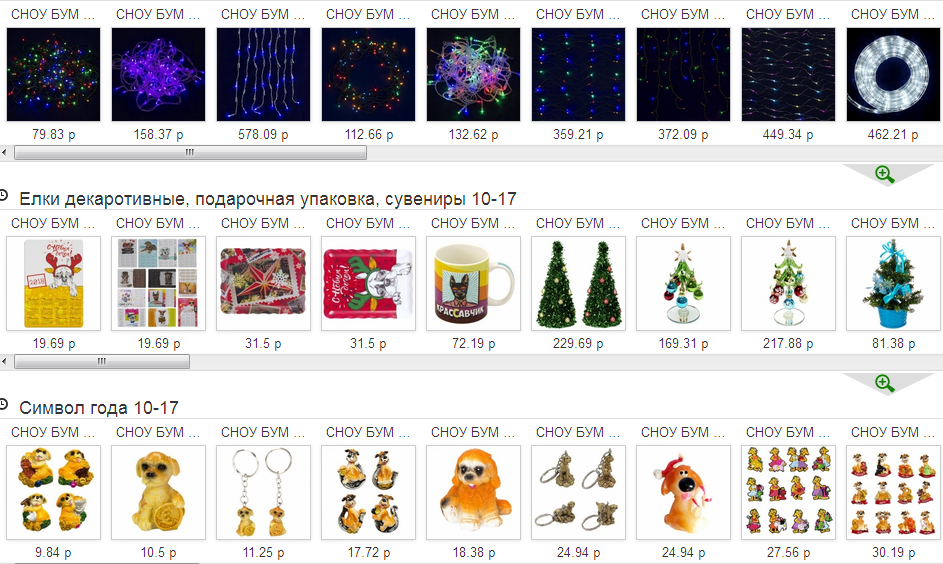Viewport: 943px width, 564px height.
Task: Select the Santa hat dog figurine thumbnail
Action: point(683,492)
